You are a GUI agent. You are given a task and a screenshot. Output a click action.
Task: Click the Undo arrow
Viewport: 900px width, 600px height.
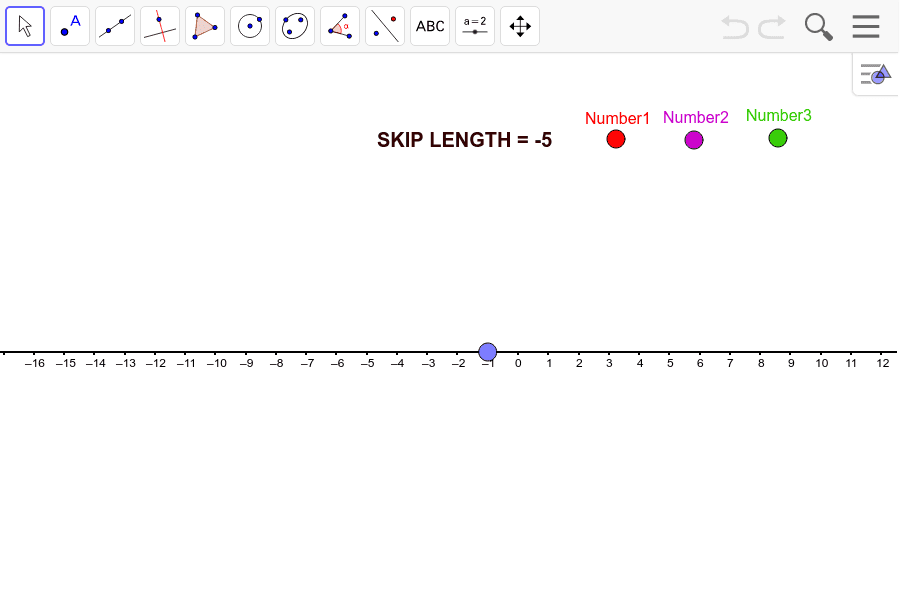(x=735, y=27)
